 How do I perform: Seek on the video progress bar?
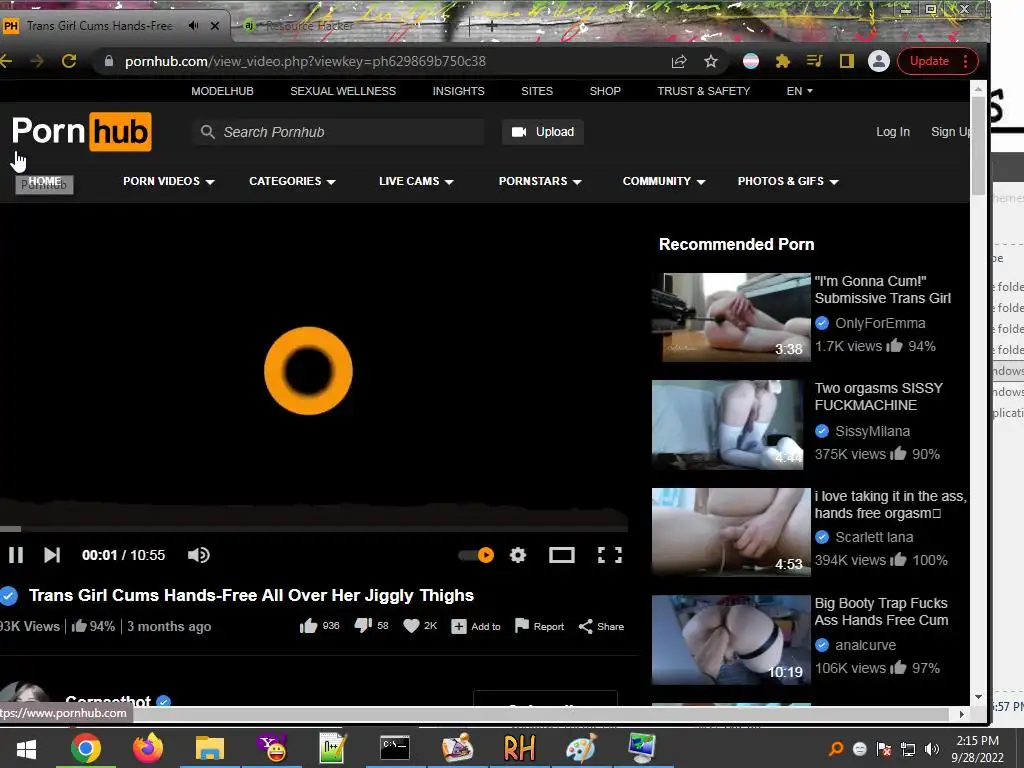point(314,528)
